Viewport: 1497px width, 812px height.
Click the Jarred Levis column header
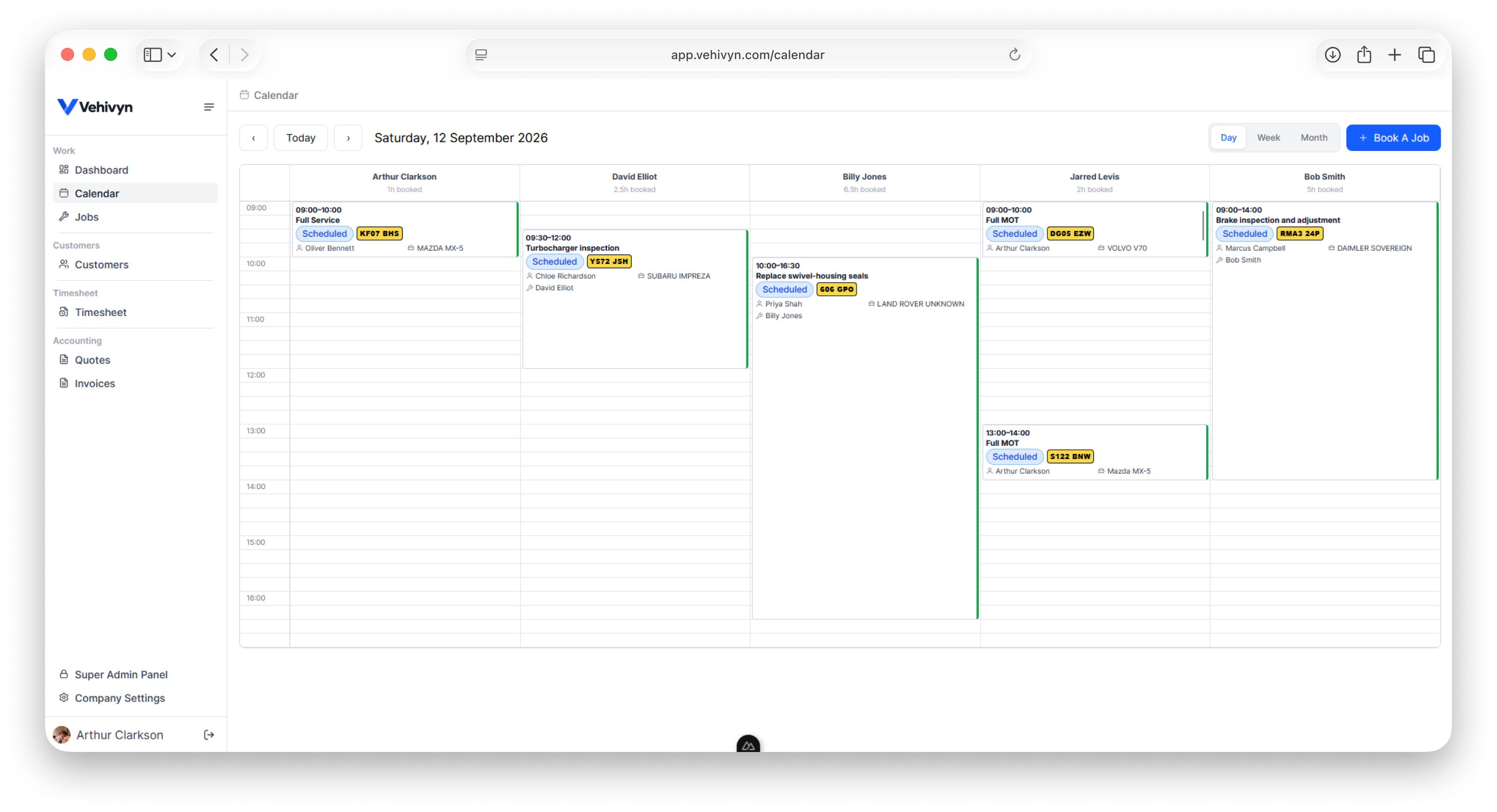tap(1094, 182)
